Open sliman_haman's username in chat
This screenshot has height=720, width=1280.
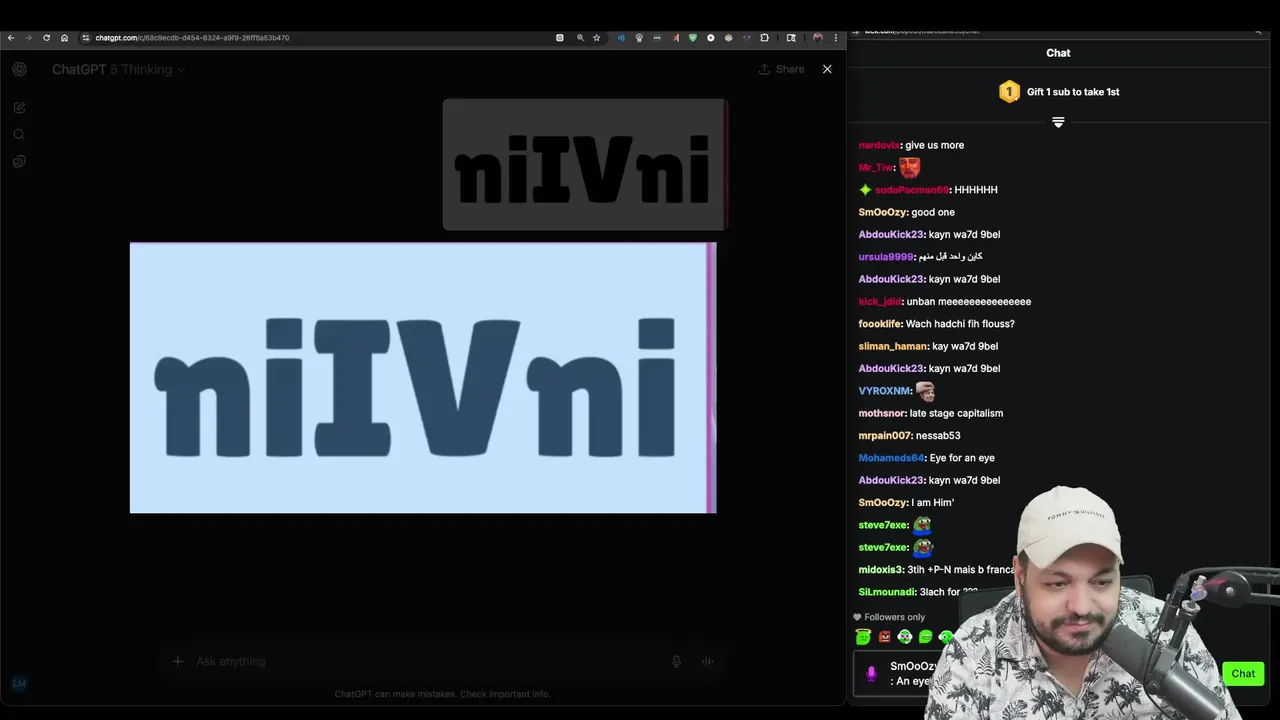pos(893,346)
